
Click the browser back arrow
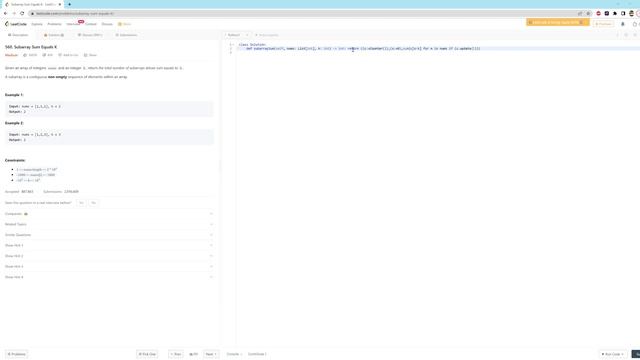5,13
